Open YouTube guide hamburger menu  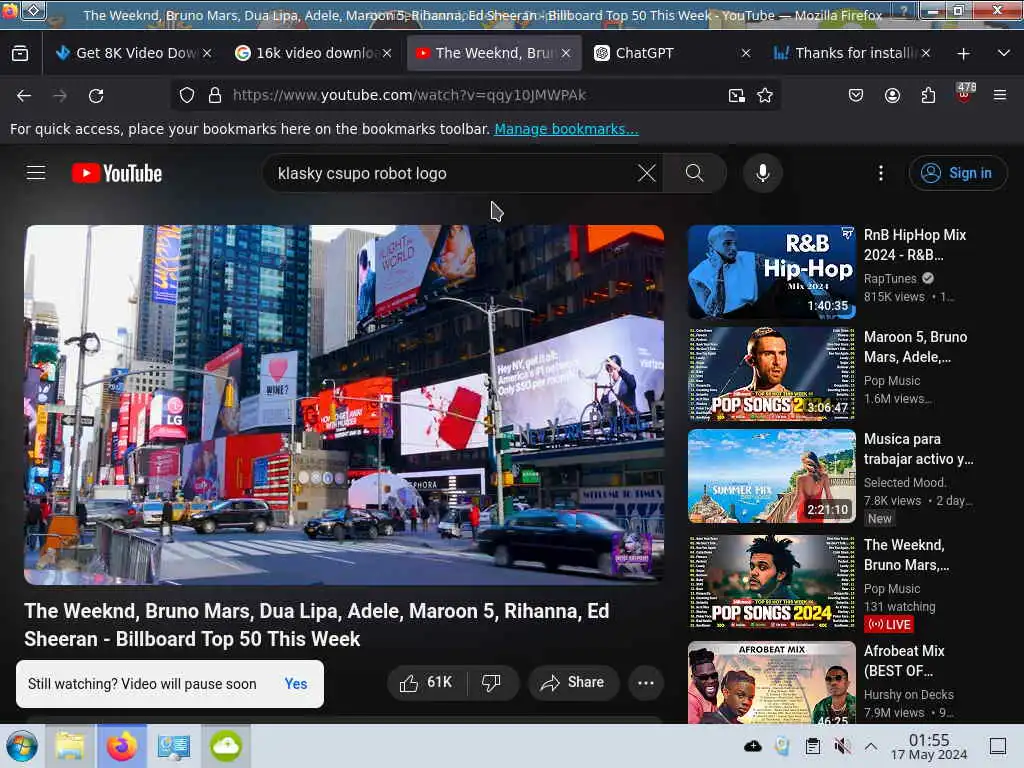tap(36, 172)
